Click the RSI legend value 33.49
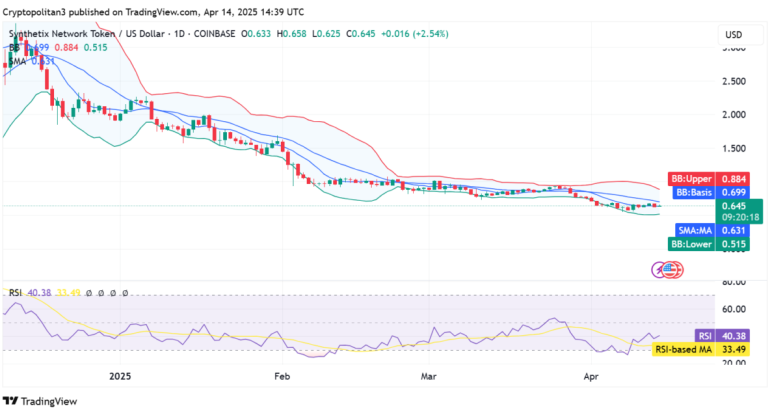This screenshot has width=770, height=415. pos(68,293)
